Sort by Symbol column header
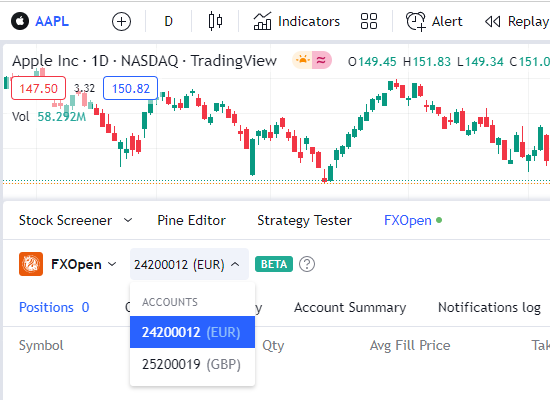This screenshot has height=400, width=550. coord(41,346)
